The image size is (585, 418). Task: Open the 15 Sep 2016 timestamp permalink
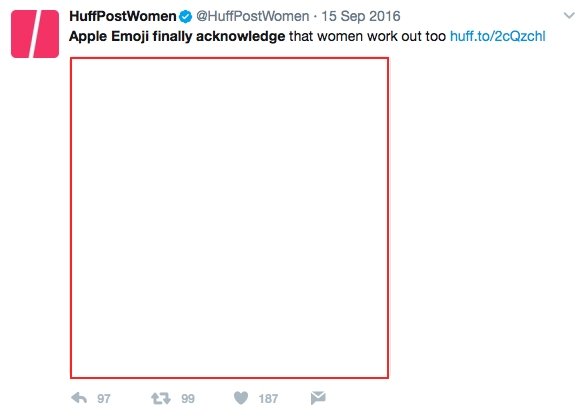(x=361, y=16)
